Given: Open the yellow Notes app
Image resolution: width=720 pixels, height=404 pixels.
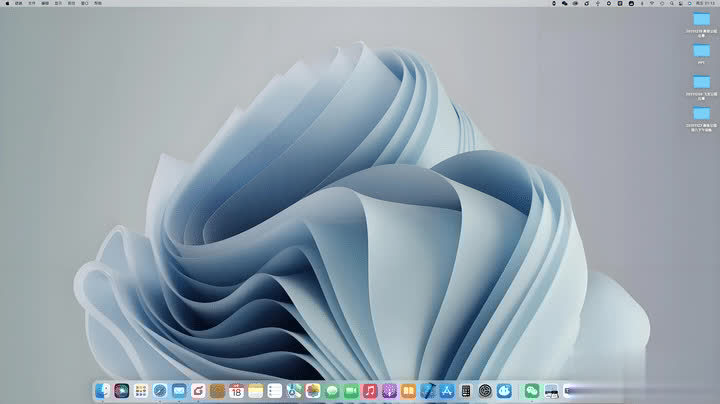Looking at the screenshot, I should 256,391.
